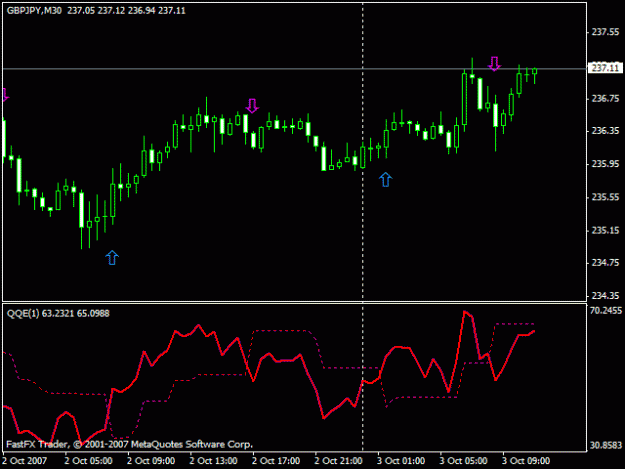Select the magenta sell arrow near 2 Oct 17:00
Viewport: 625px width, 469px height.
tap(252, 106)
